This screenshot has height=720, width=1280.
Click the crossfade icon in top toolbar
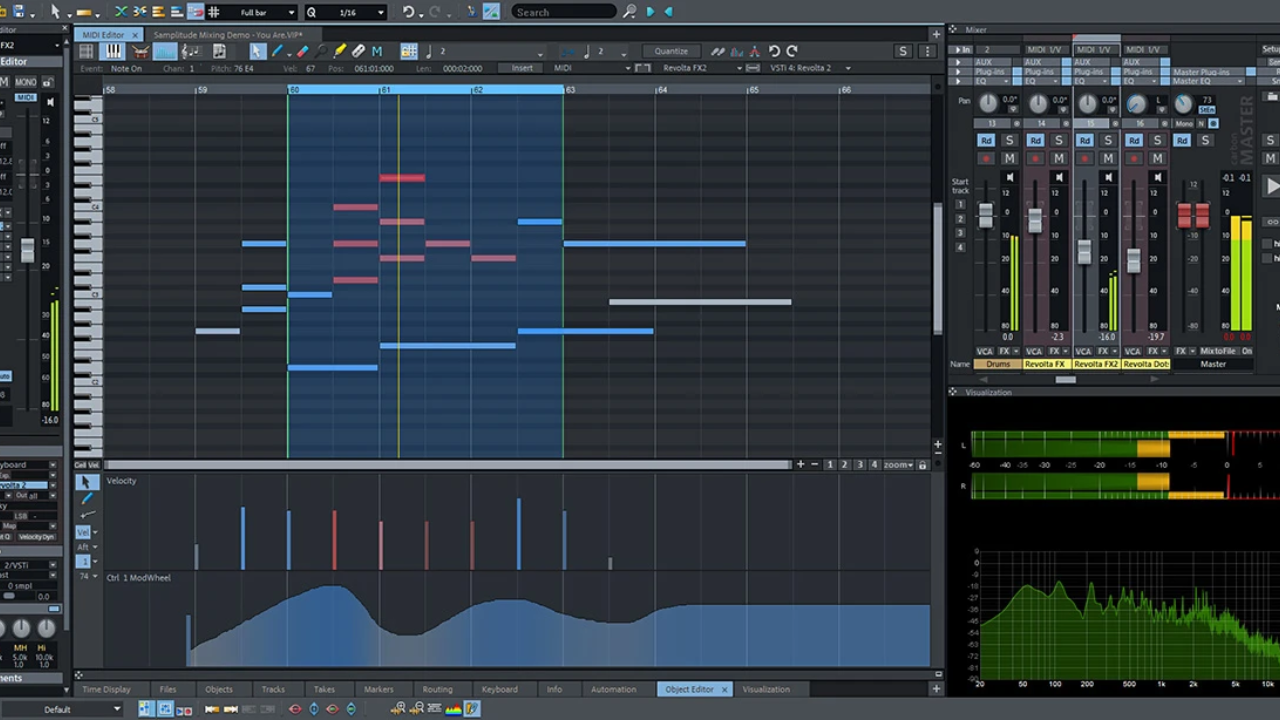121,12
